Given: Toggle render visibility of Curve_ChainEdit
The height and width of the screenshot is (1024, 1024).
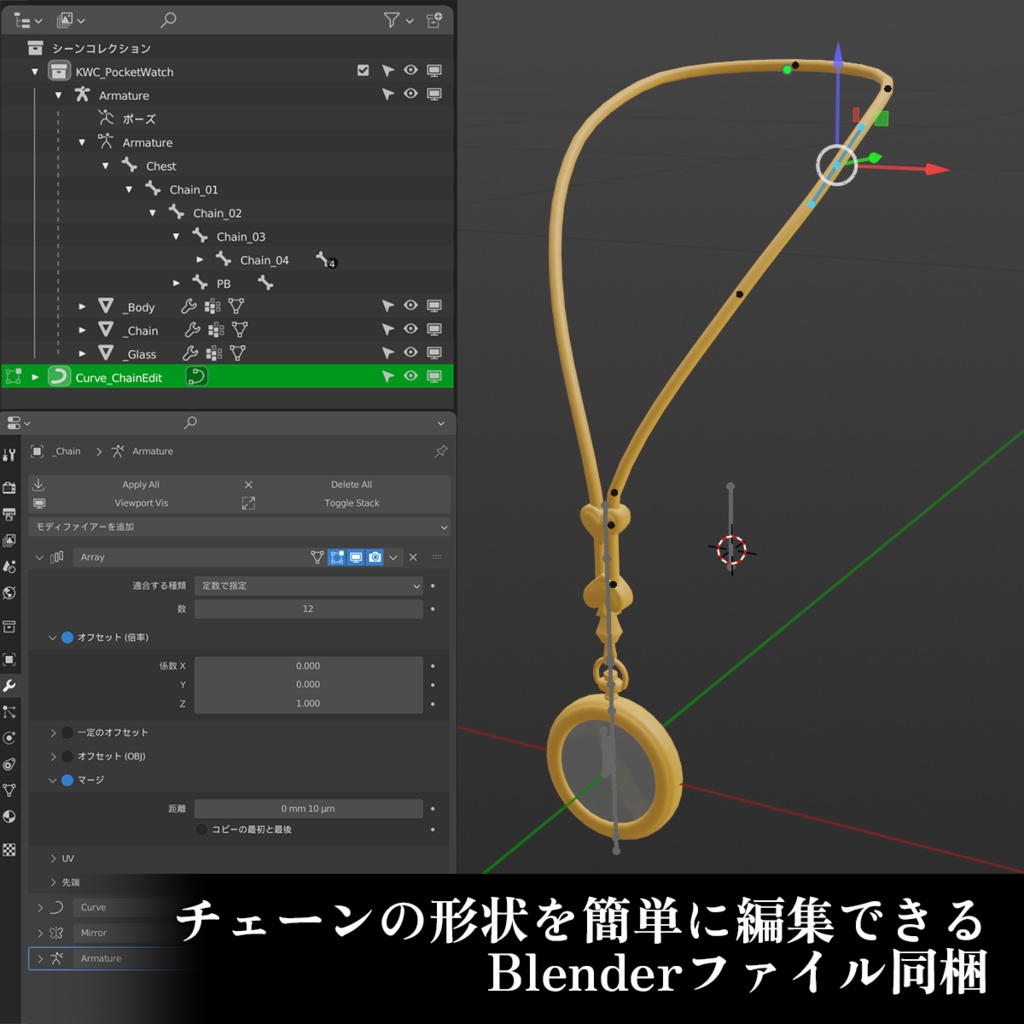Looking at the screenshot, I should point(434,376).
